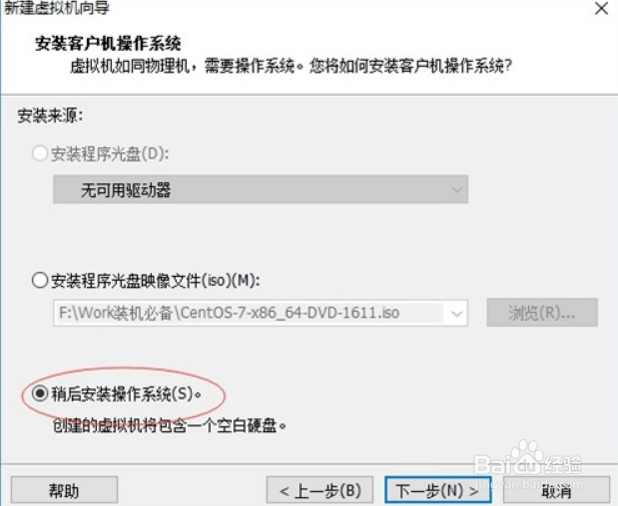This screenshot has width=618, height=506.
Task: Close the New Virtual Machine wizard window
Action: [601, 8]
